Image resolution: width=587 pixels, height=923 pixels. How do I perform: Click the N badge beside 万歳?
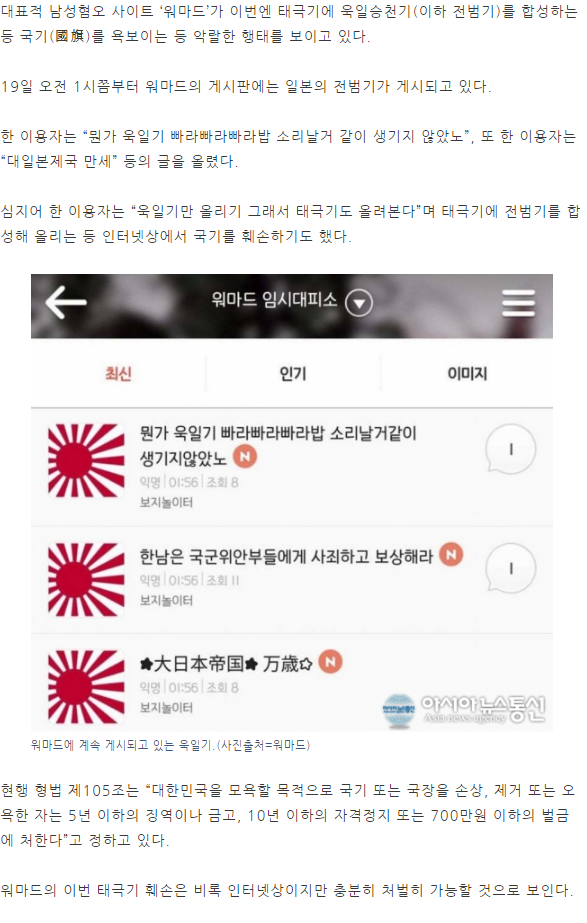click(330, 662)
